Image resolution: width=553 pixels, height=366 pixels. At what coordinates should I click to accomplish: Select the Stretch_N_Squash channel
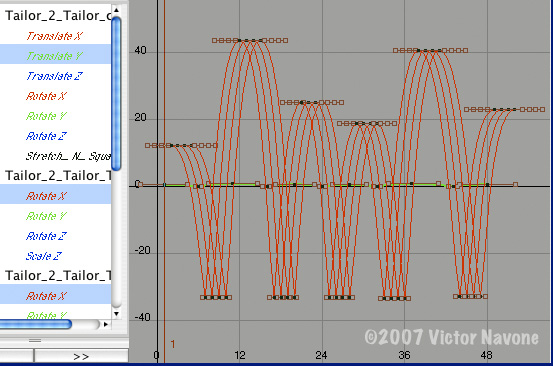[x=68, y=156]
